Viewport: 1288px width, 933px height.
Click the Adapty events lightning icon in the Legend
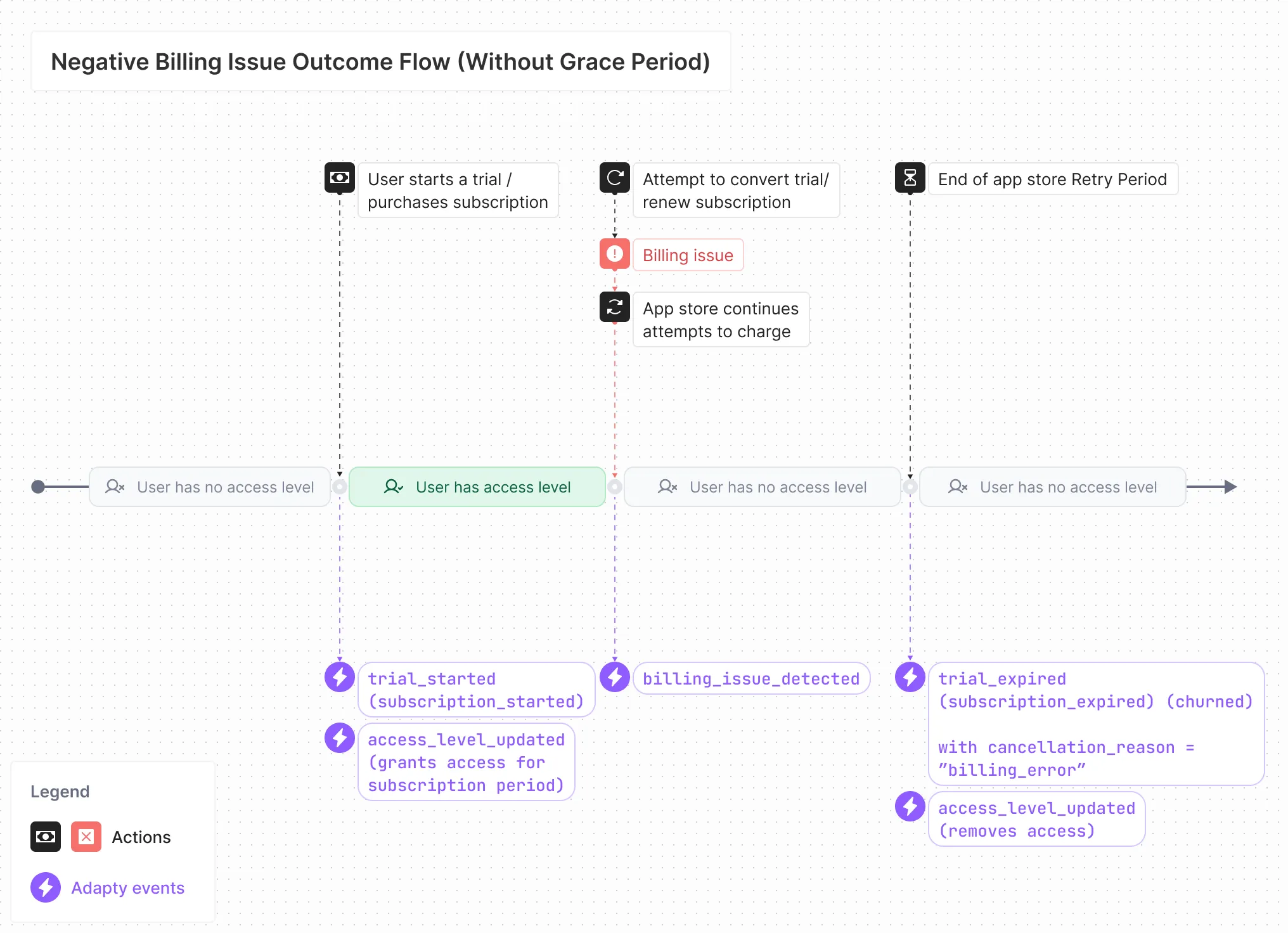[45, 887]
